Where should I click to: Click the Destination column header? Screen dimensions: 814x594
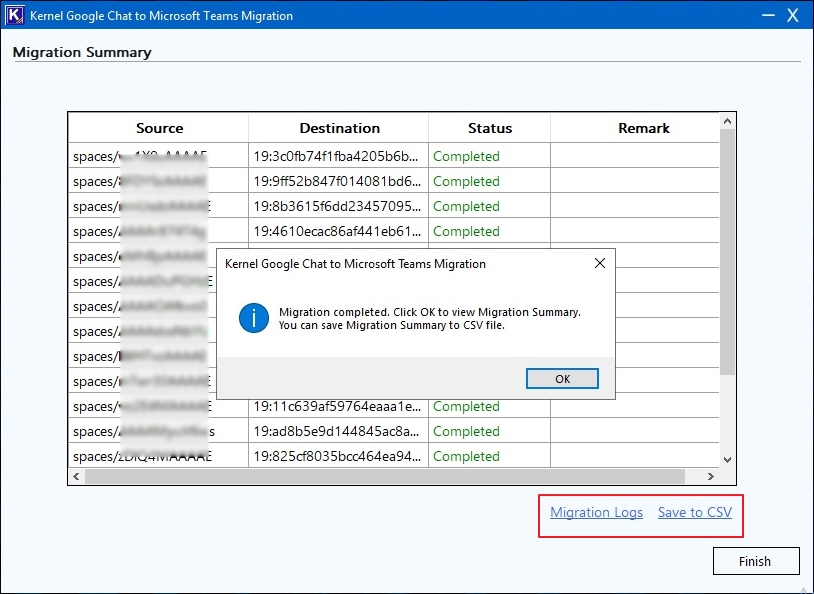(x=339, y=128)
